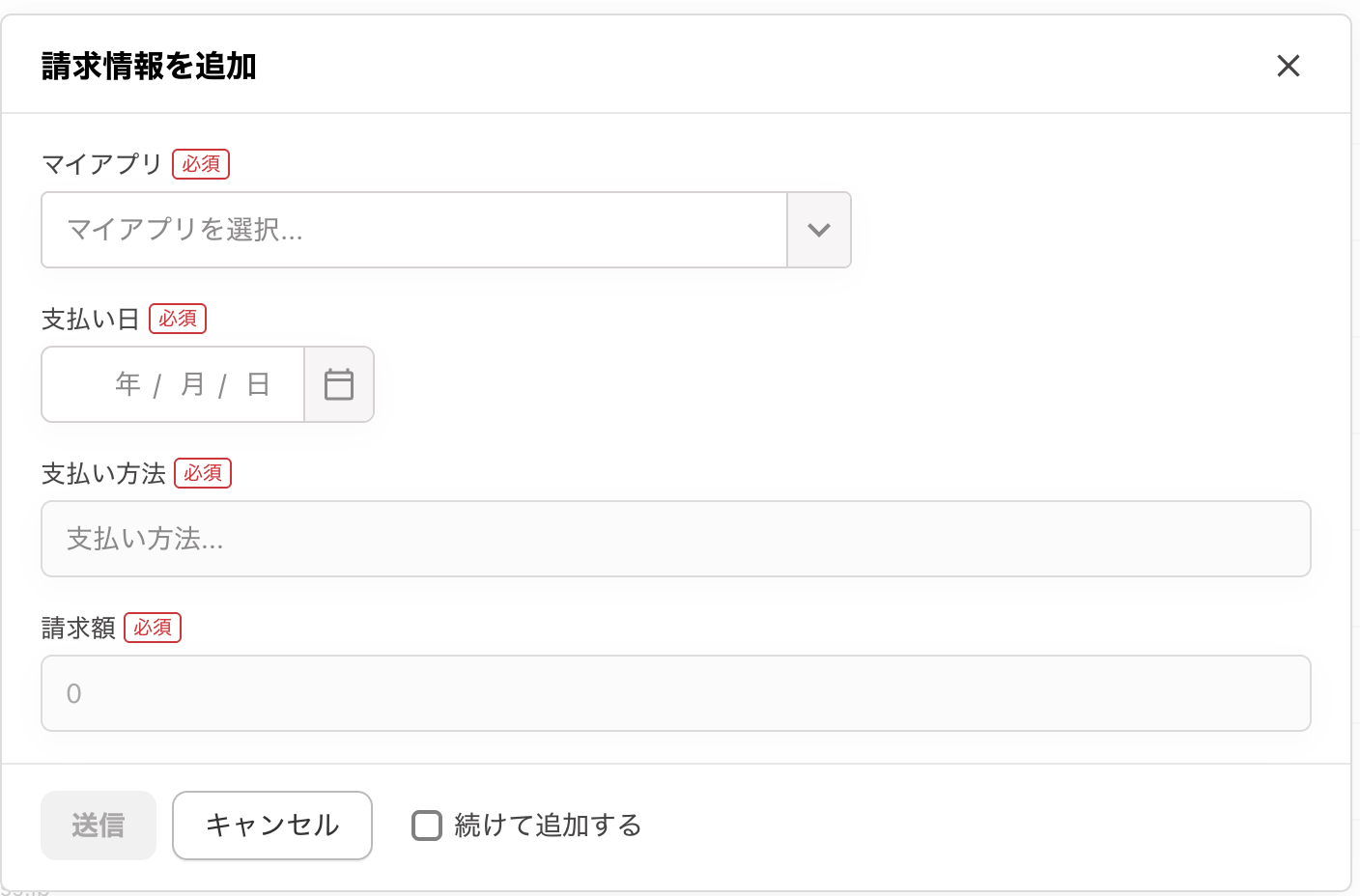The image size is (1360, 896).
Task: Click the 続けて追加する label text
Action: pyautogui.click(x=548, y=826)
